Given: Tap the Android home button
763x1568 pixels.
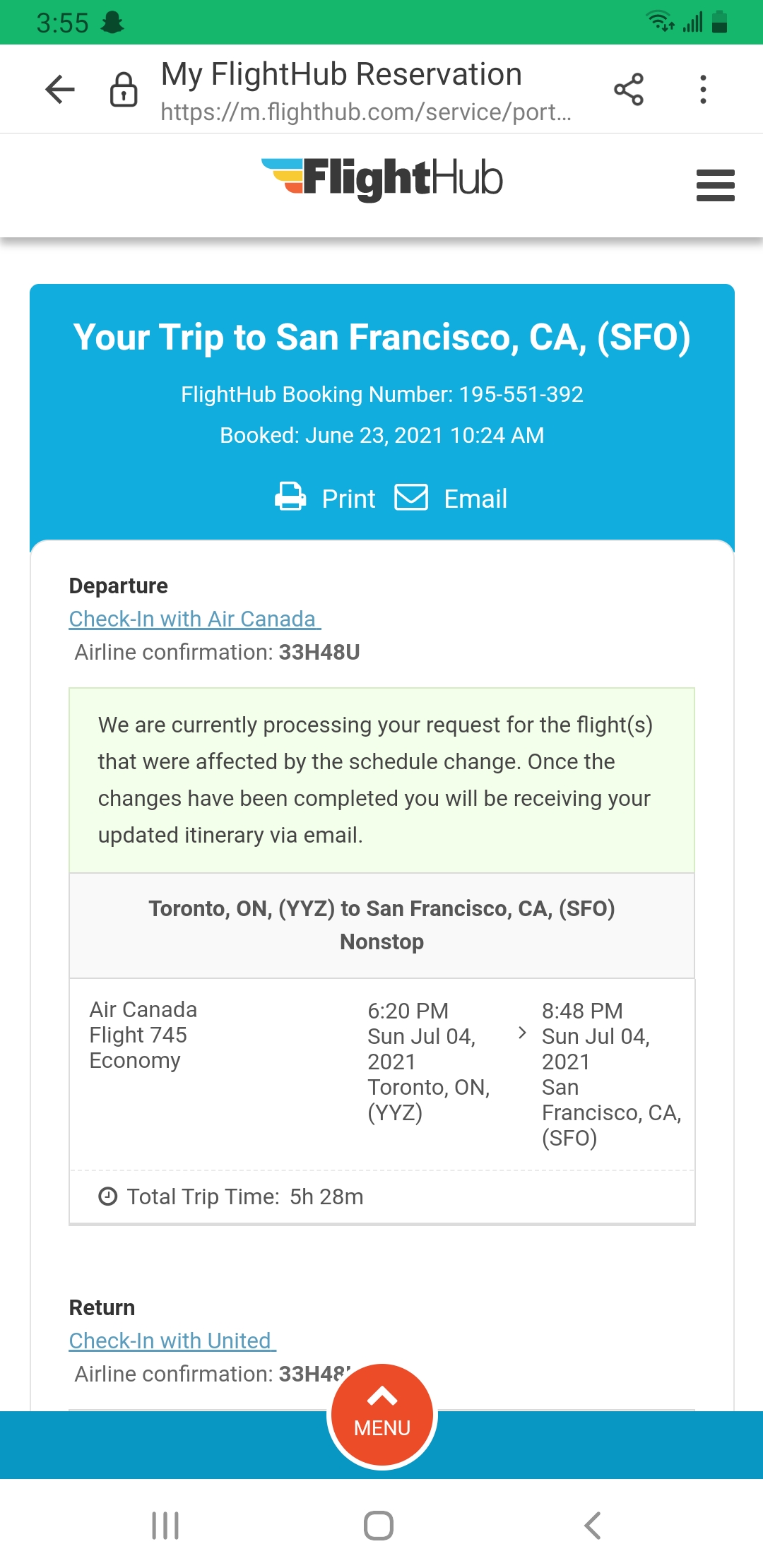Looking at the screenshot, I should 380,1526.
